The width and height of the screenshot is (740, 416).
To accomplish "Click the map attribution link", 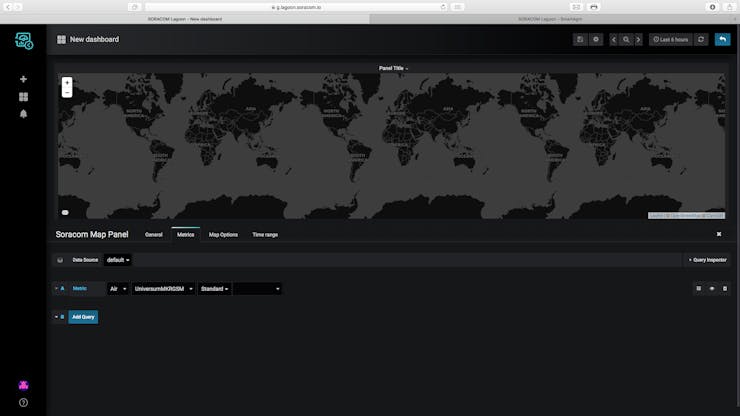I will click(x=686, y=216).
